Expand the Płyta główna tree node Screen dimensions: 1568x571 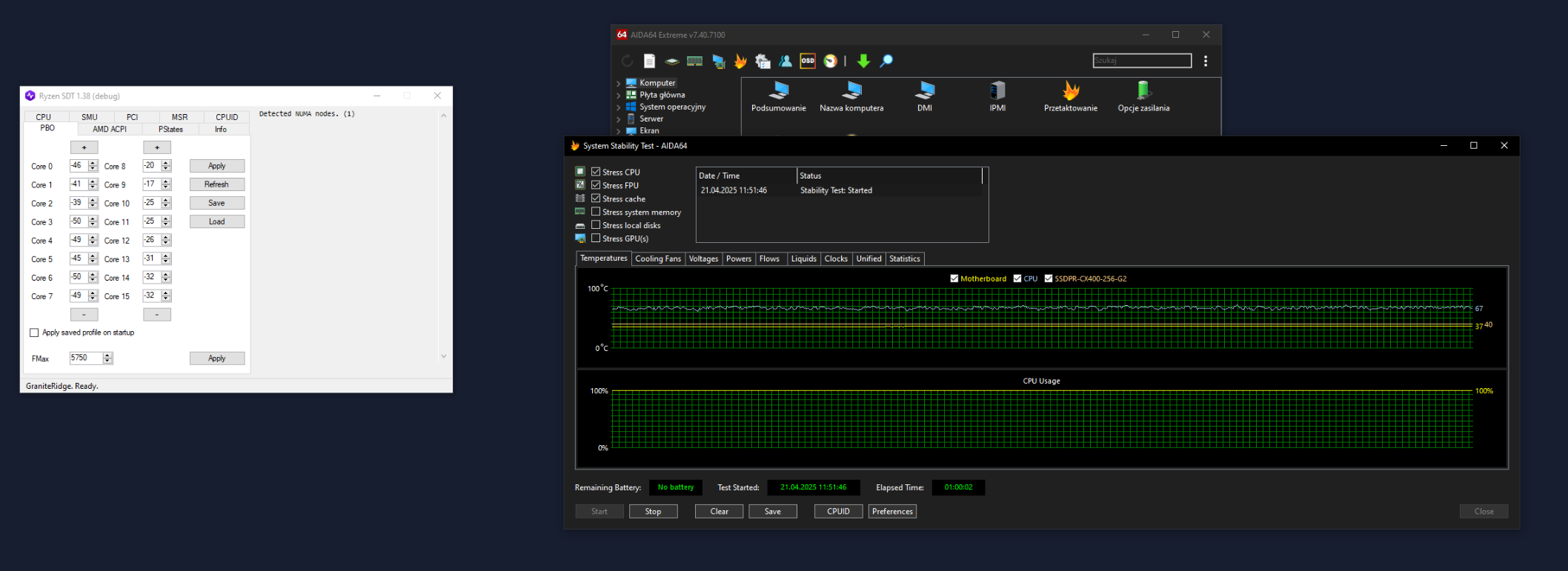click(619, 96)
